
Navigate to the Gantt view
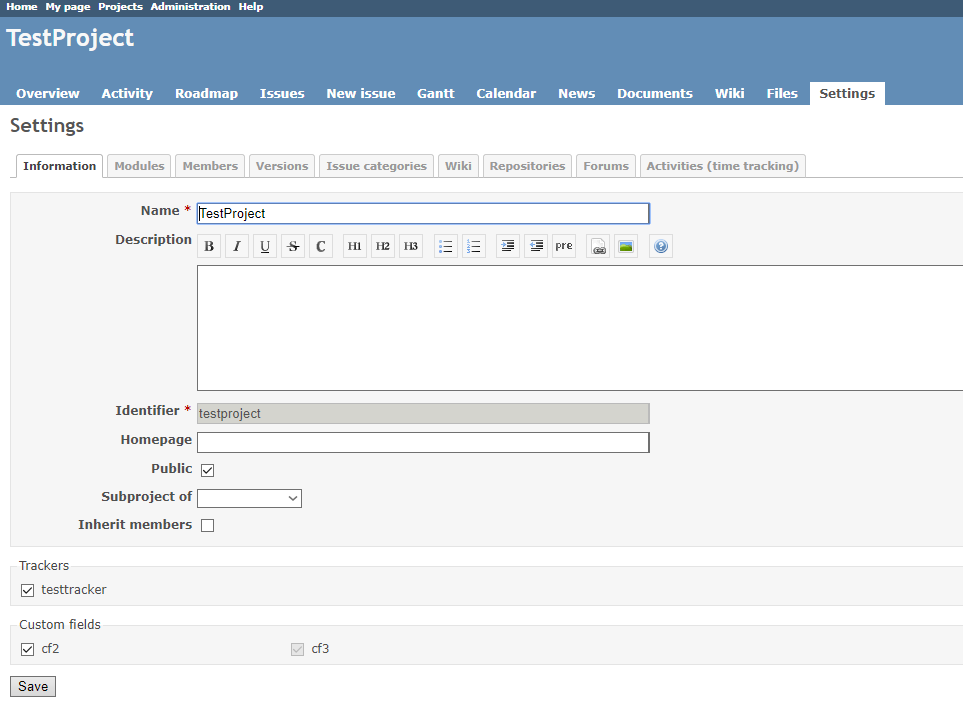[435, 93]
